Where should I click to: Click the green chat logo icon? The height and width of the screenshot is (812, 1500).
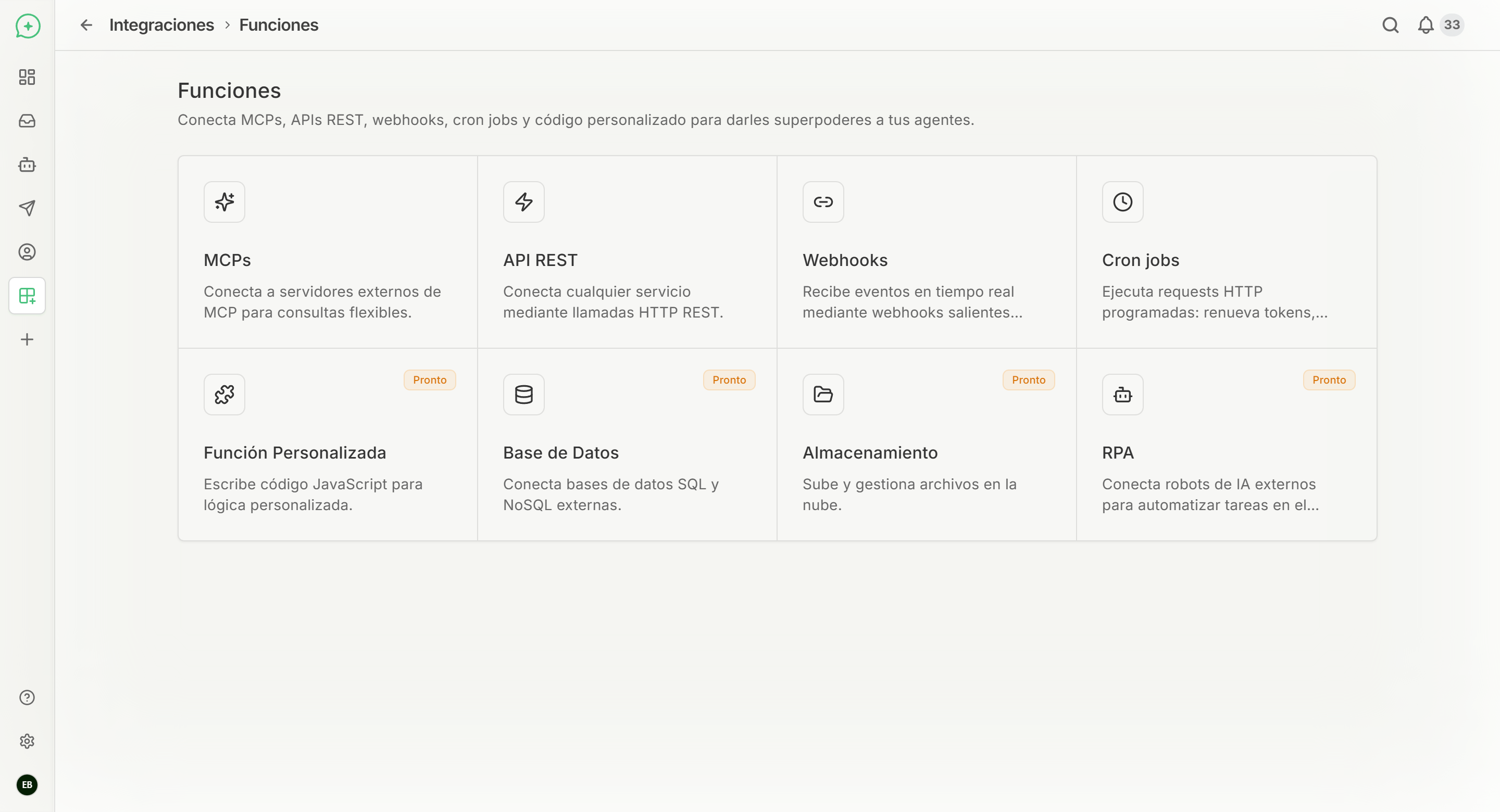pyautogui.click(x=28, y=26)
